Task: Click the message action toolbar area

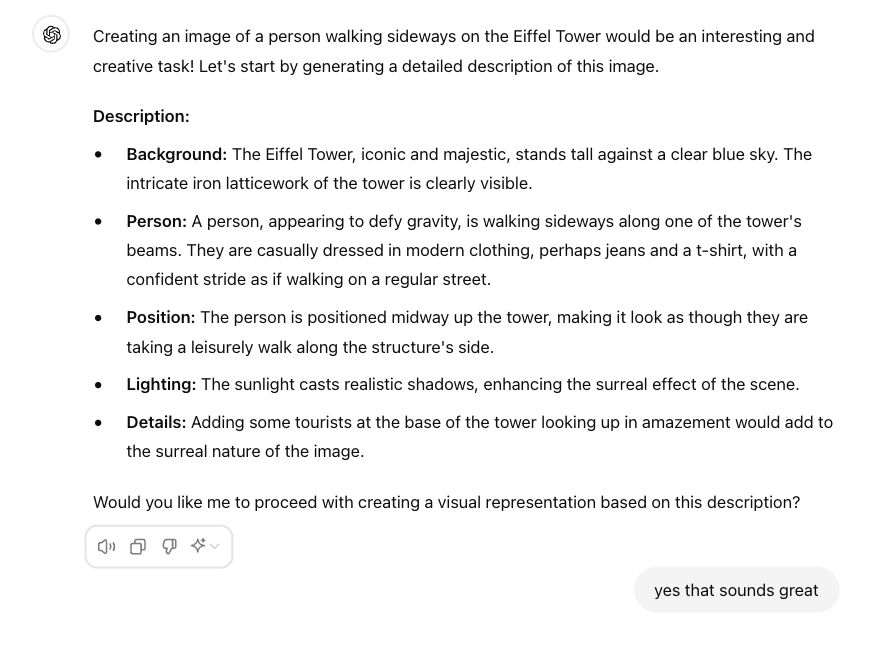Action: 158,546
